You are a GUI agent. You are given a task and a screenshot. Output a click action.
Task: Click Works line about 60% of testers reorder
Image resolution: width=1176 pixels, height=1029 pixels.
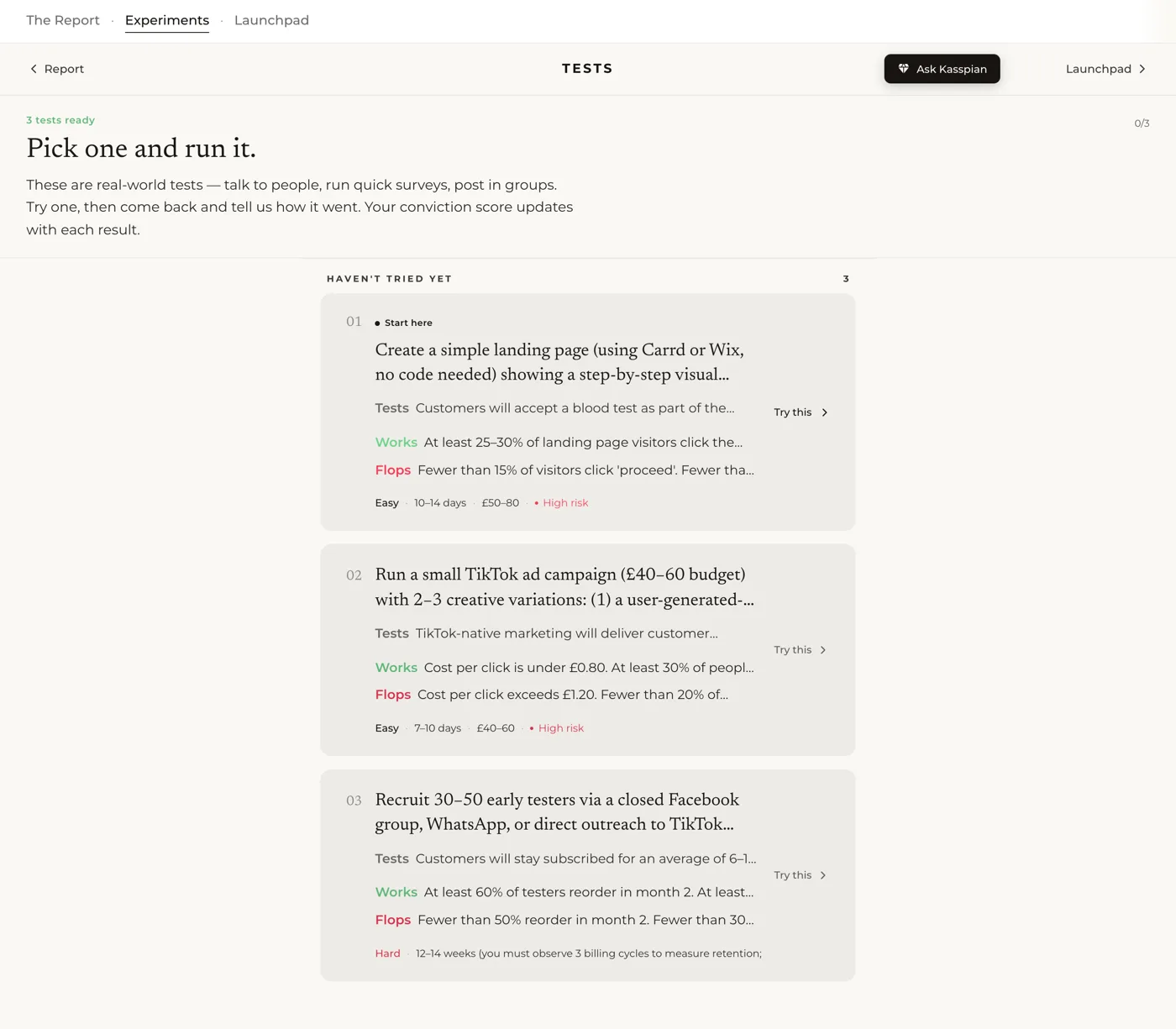(564, 892)
